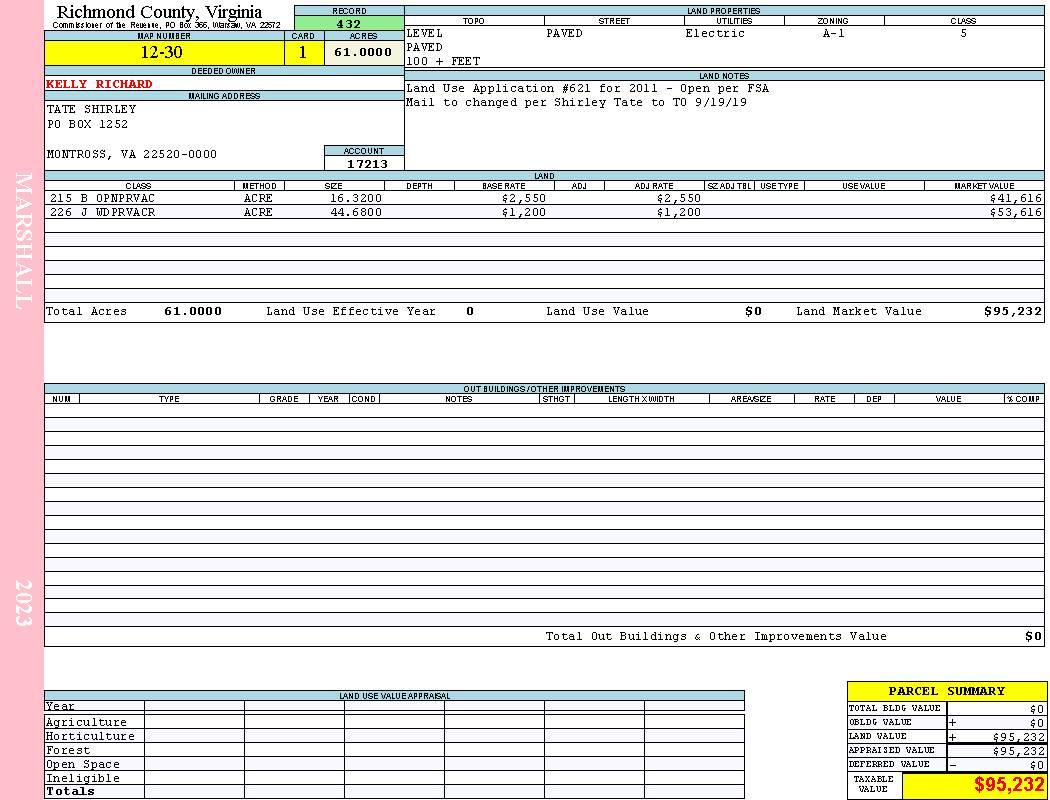Click the 2023 year label on sidebar
The image size is (1050, 800).
(x=23, y=603)
